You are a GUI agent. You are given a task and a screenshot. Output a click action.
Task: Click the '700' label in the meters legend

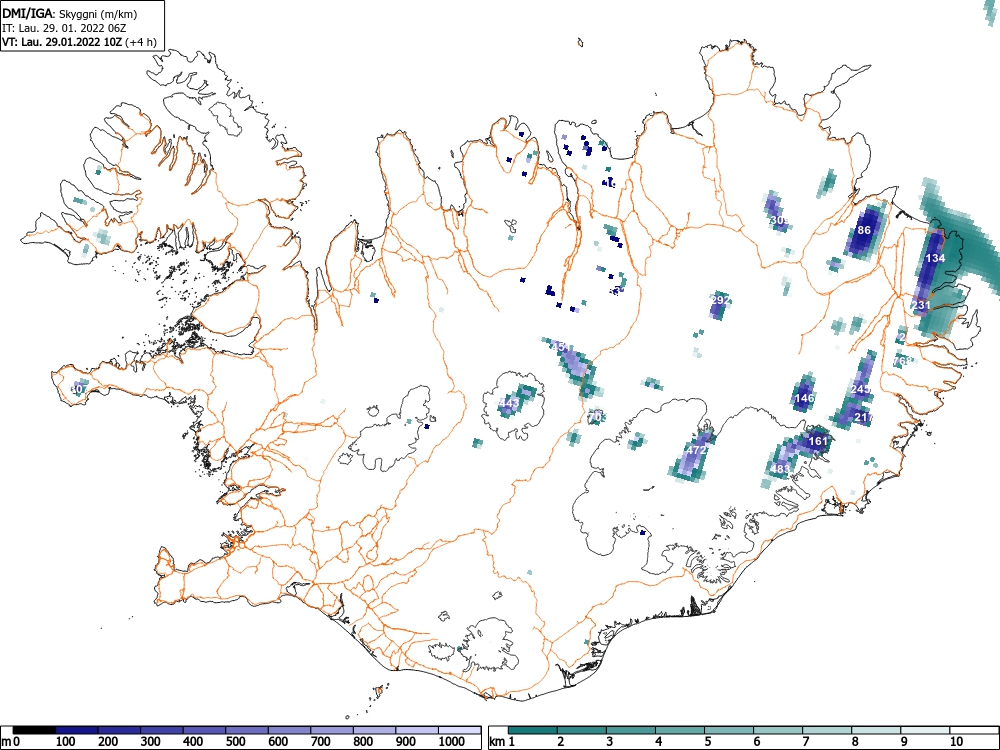pos(321,742)
